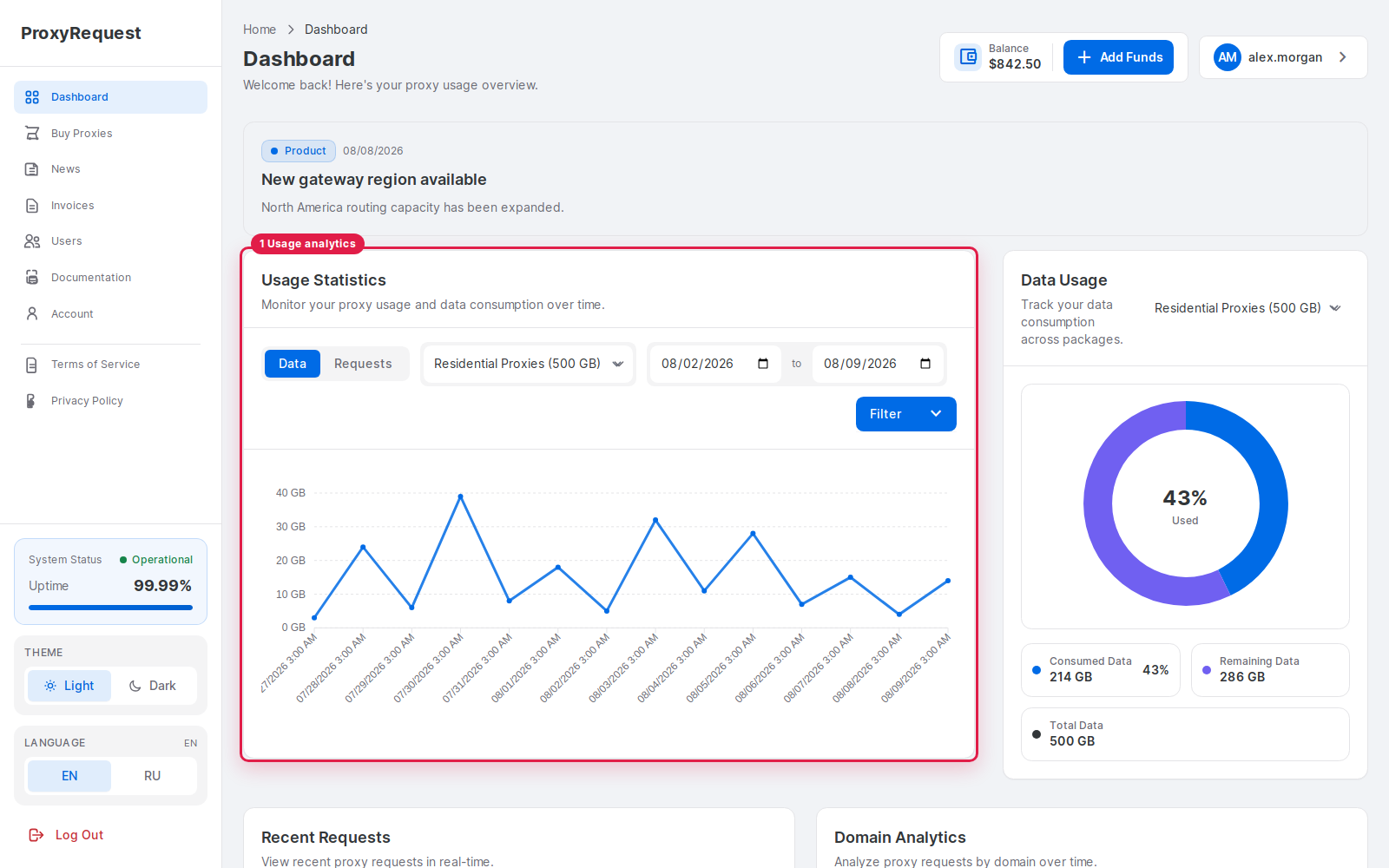Open the Residential Proxies dropdown in Usage Statistics
The height and width of the screenshot is (868, 1389).
[x=529, y=364]
